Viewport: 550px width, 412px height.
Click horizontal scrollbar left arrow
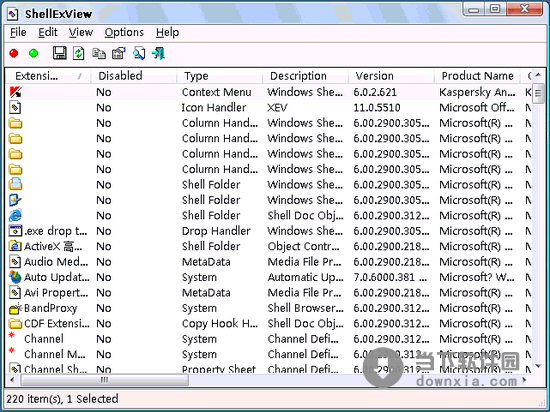click(x=13, y=380)
